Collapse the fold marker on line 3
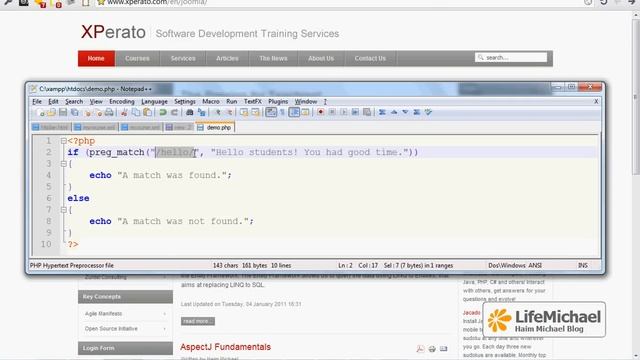Viewport: 640px width, 360px height. (x=63, y=164)
